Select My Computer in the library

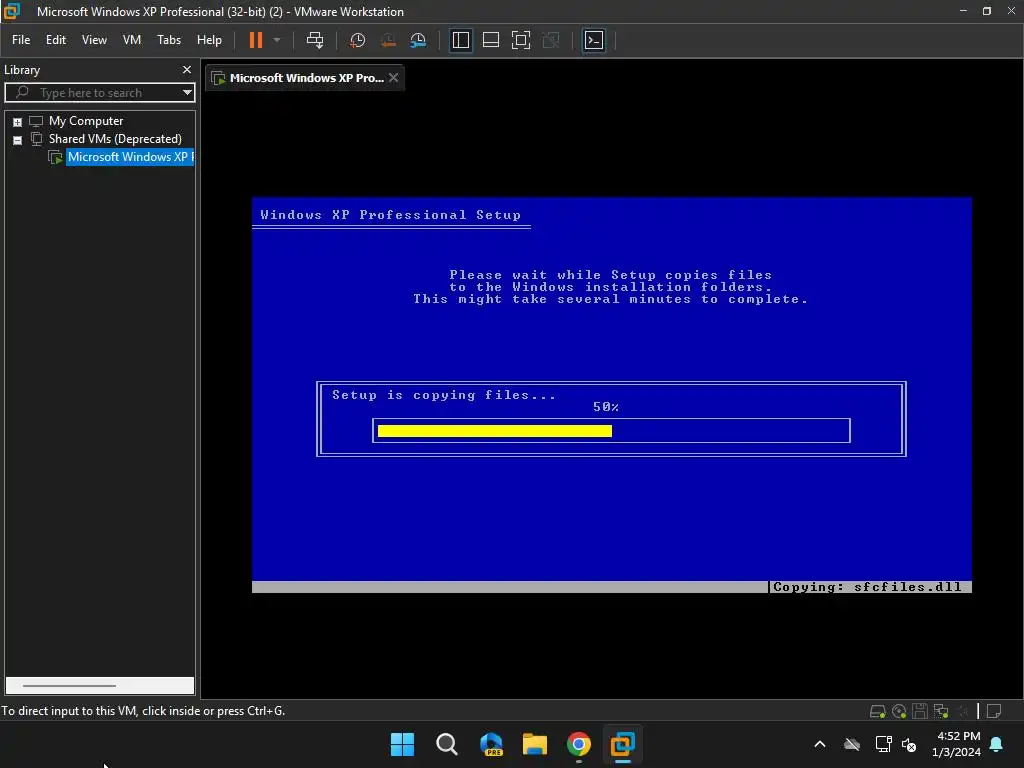click(x=86, y=121)
